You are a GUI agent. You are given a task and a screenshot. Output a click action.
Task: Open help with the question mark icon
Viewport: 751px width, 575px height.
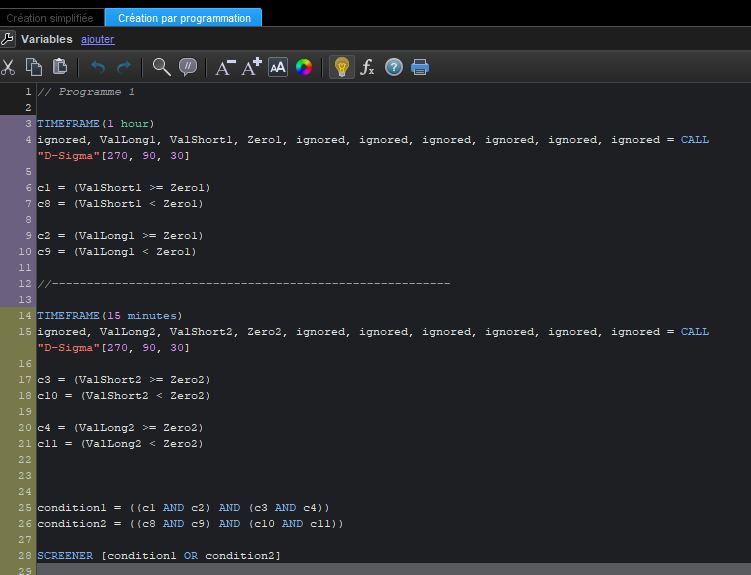[x=394, y=67]
